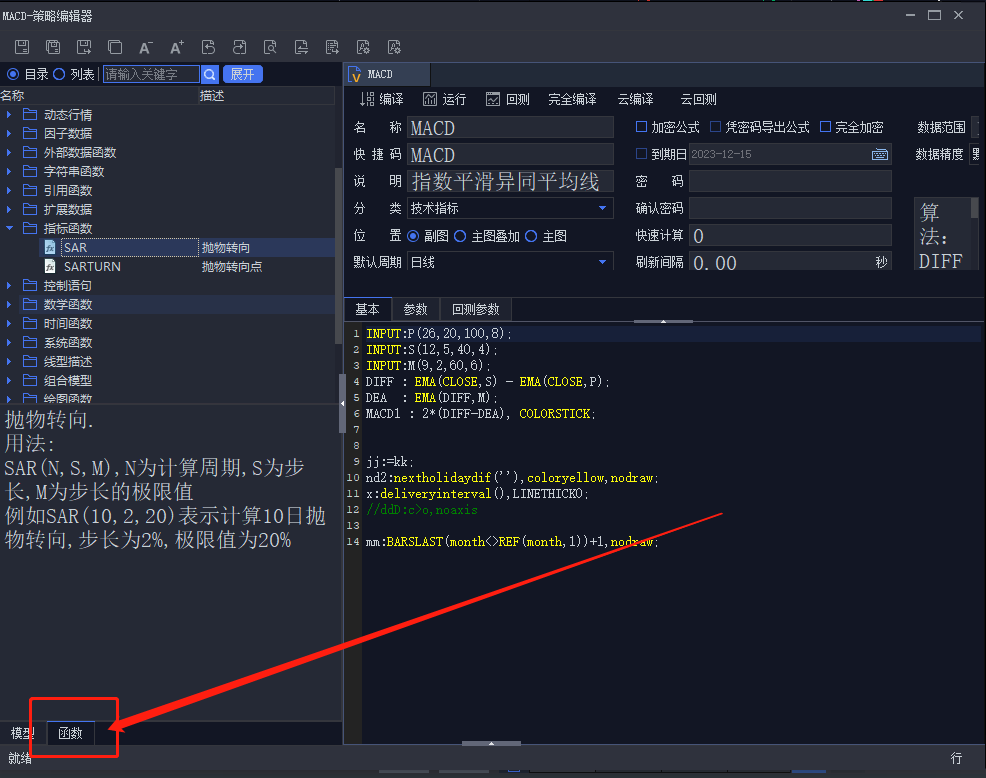986x778 pixels.
Task: Enable the 凭密码导出公式 checkbox
Action: pyautogui.click(x=716, y=127)
